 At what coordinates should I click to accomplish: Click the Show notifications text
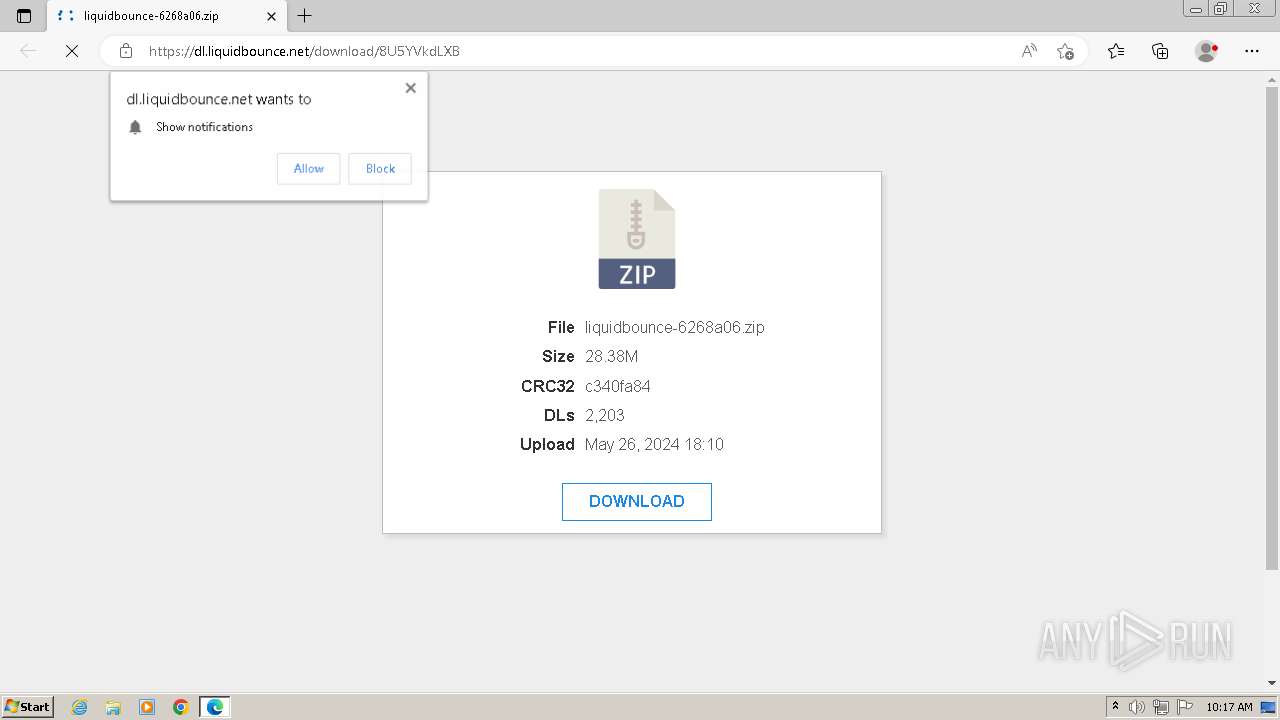[x=204, y=127]
